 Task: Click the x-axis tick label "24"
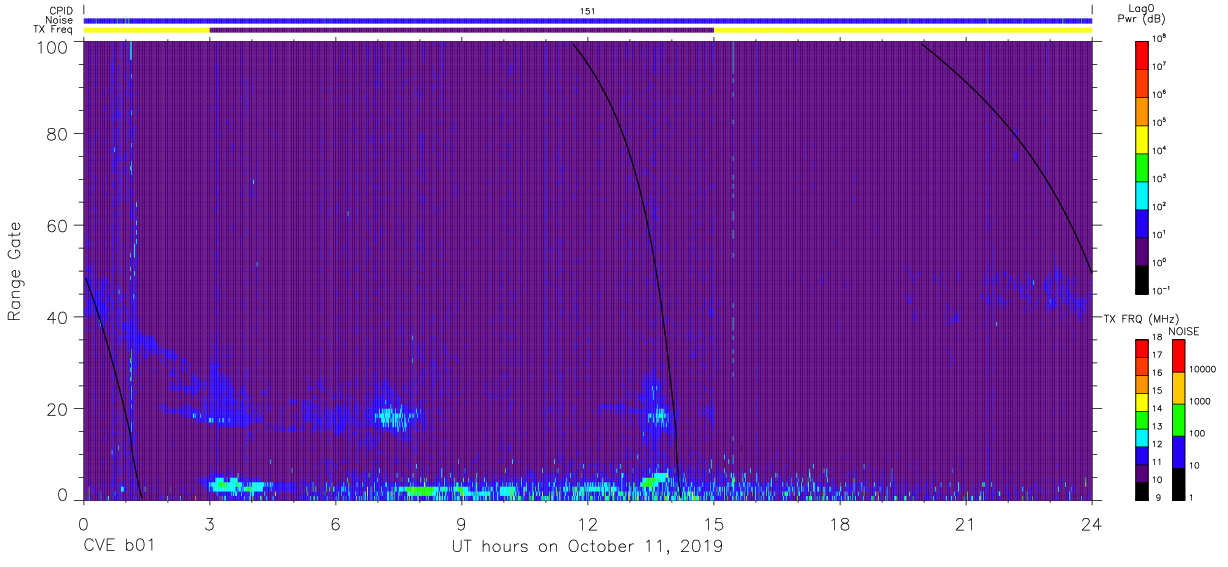click(1091, 523)
